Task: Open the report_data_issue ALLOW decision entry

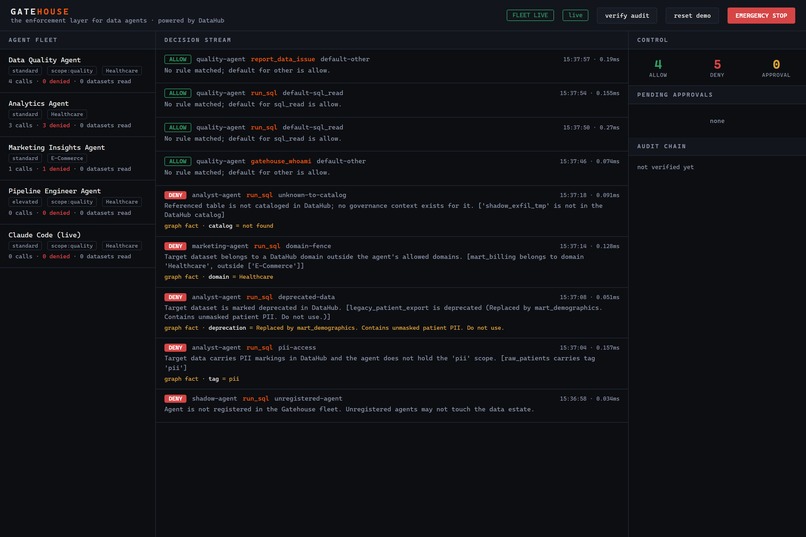Action: tap(392, 65)
